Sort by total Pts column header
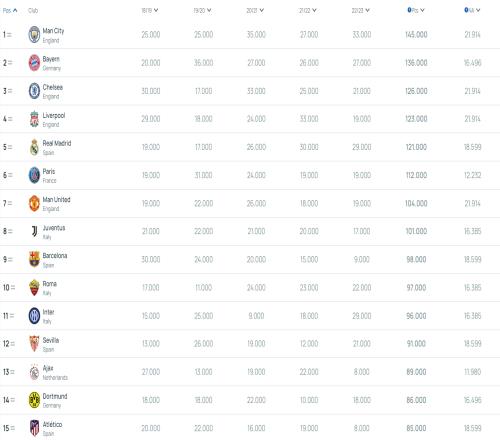 click(x=416, y=10)
